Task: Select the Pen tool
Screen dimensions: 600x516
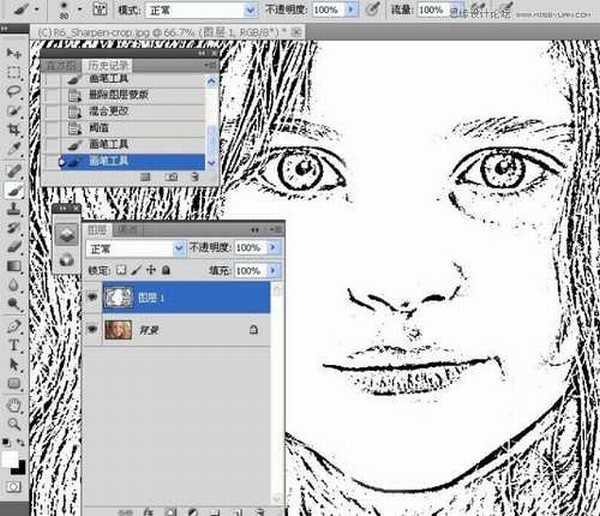Action: pos(14,327)
